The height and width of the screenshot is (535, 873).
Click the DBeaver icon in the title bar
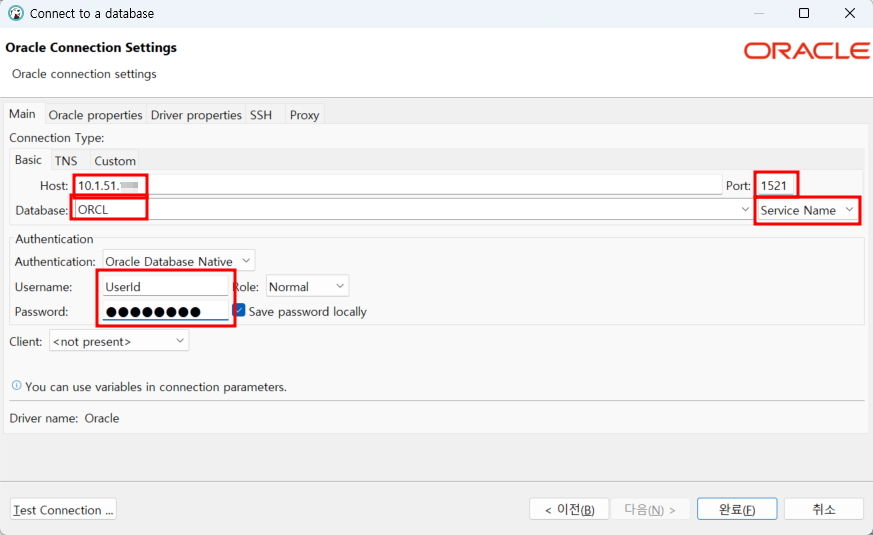click(16, 13)
